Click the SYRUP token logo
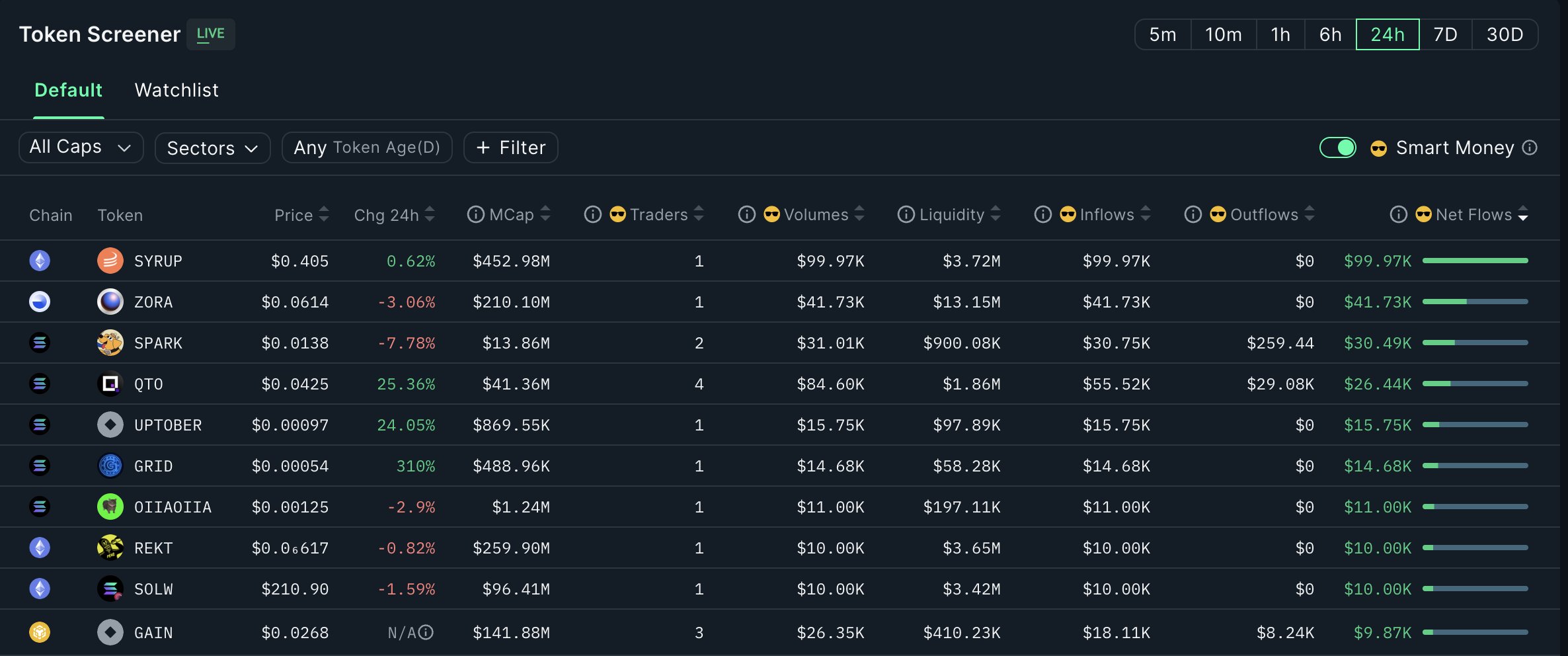Screen dimensions: 1568x656 tap(110, 261)
